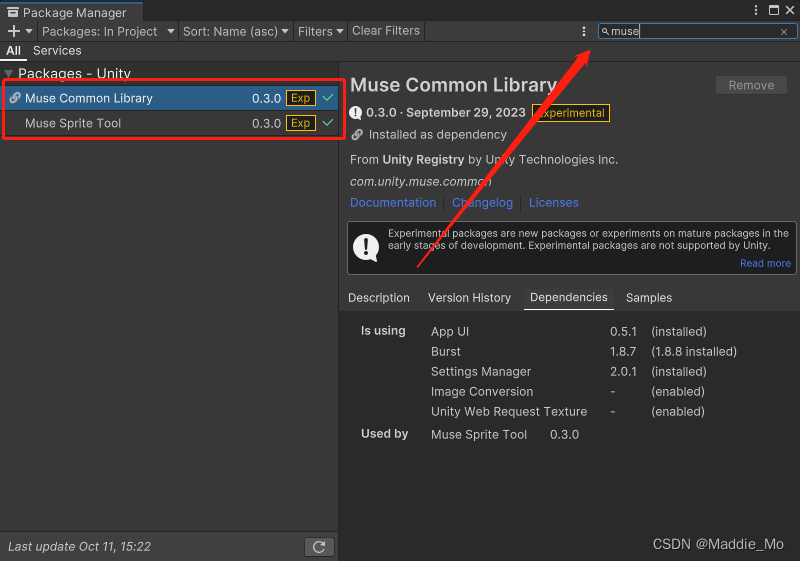Screen dimensions: 800x561
Task: Switch to the Services tab
Action: pyautogui.click(x=57, y=50)
